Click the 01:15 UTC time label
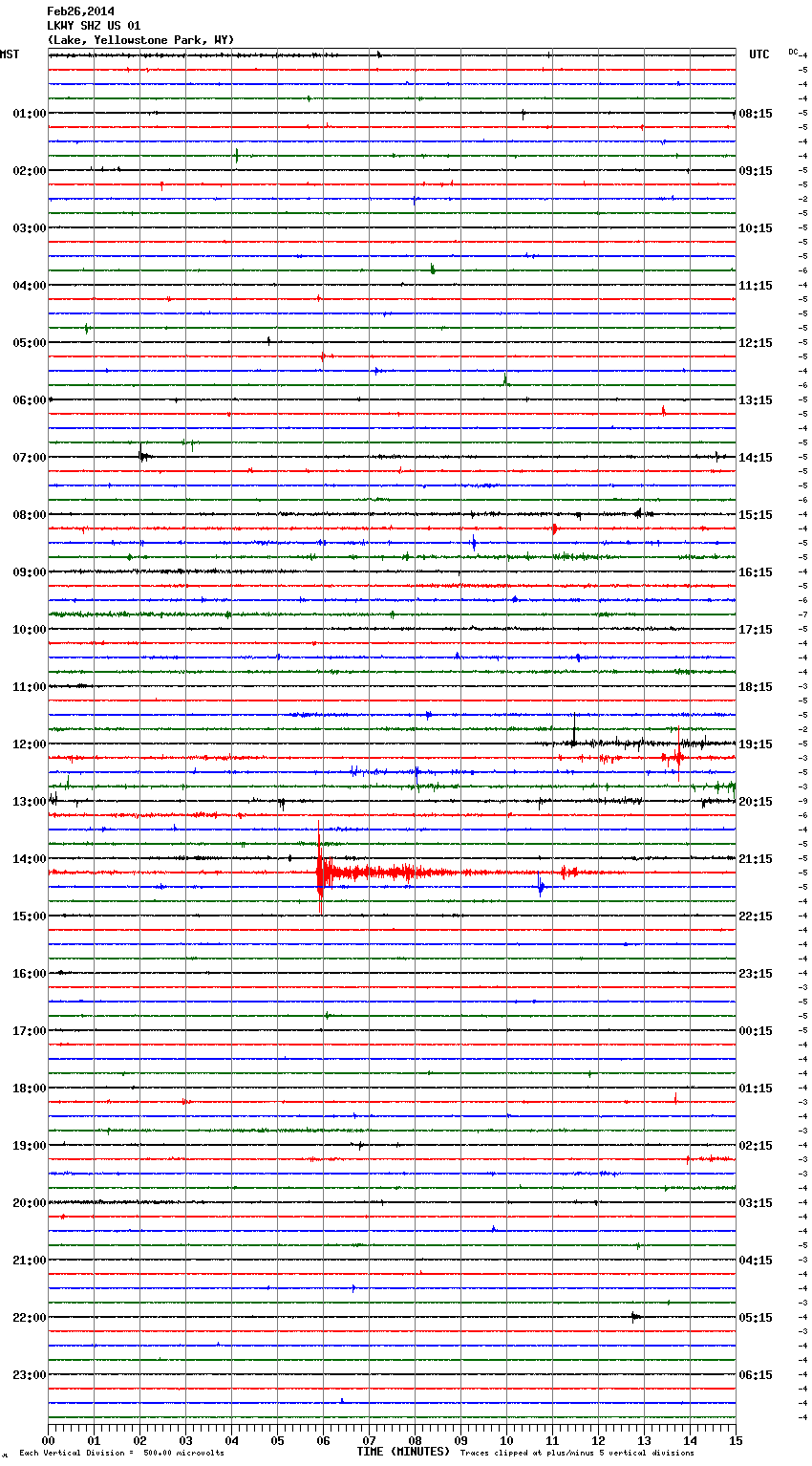Screen dimensions: 812x1466 click(756, 1089)
